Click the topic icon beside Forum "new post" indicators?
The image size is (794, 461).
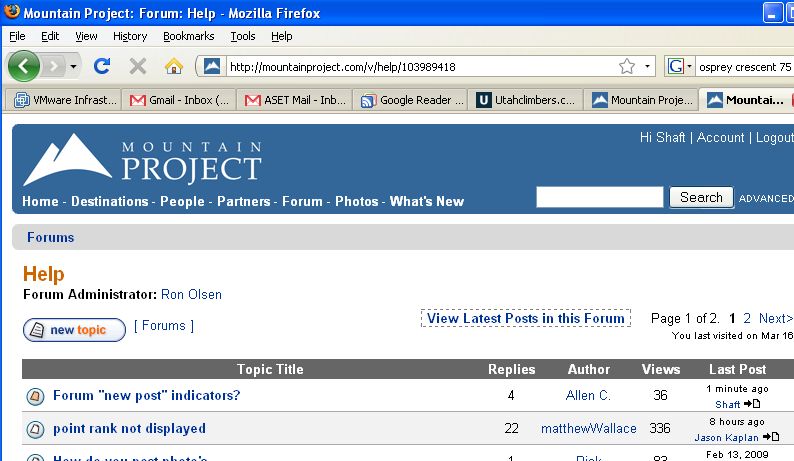[x=35, y=396]
